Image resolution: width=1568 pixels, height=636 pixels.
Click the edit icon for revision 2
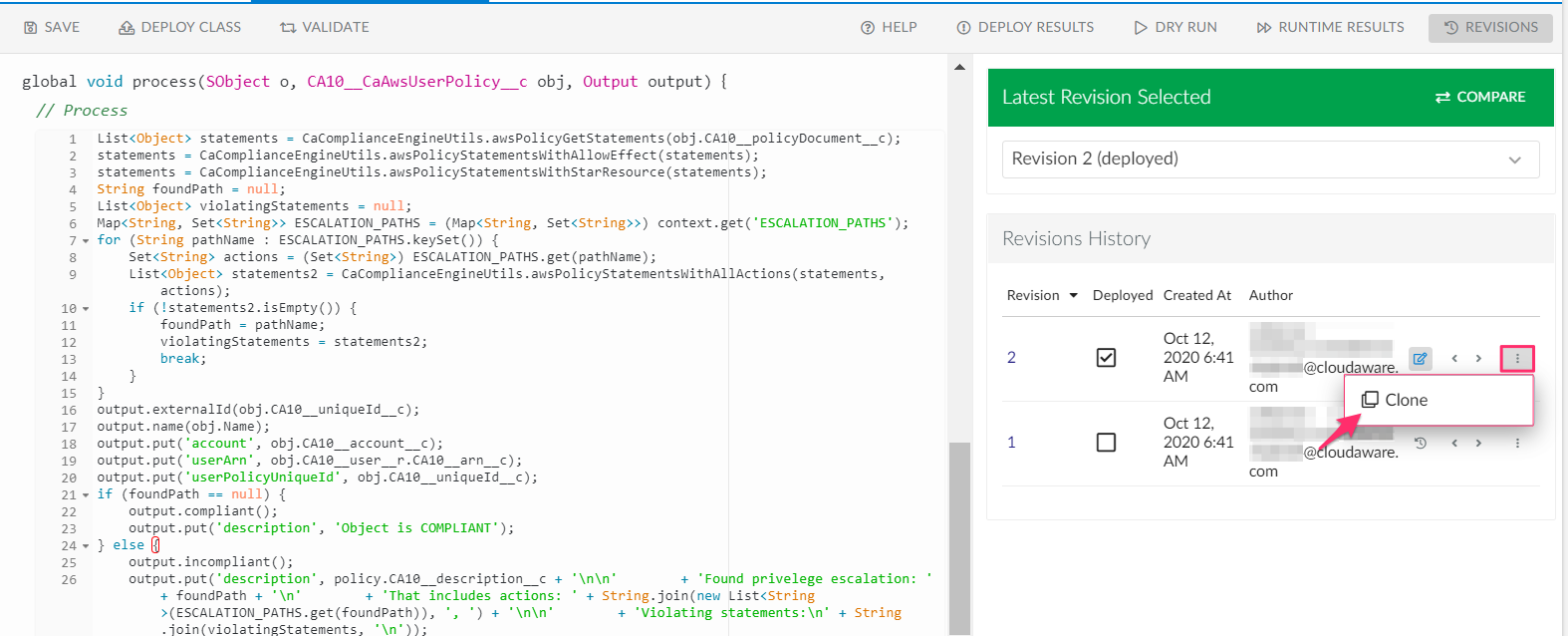1420,358
